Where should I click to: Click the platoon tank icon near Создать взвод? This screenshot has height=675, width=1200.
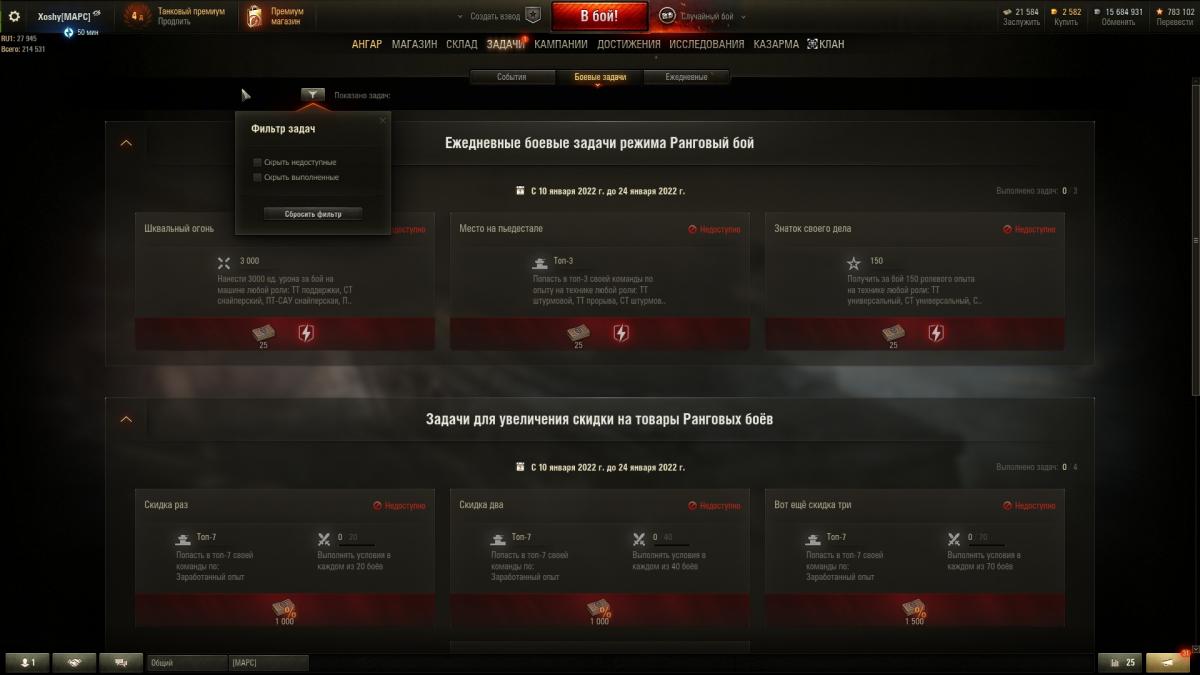click(533, 16)
